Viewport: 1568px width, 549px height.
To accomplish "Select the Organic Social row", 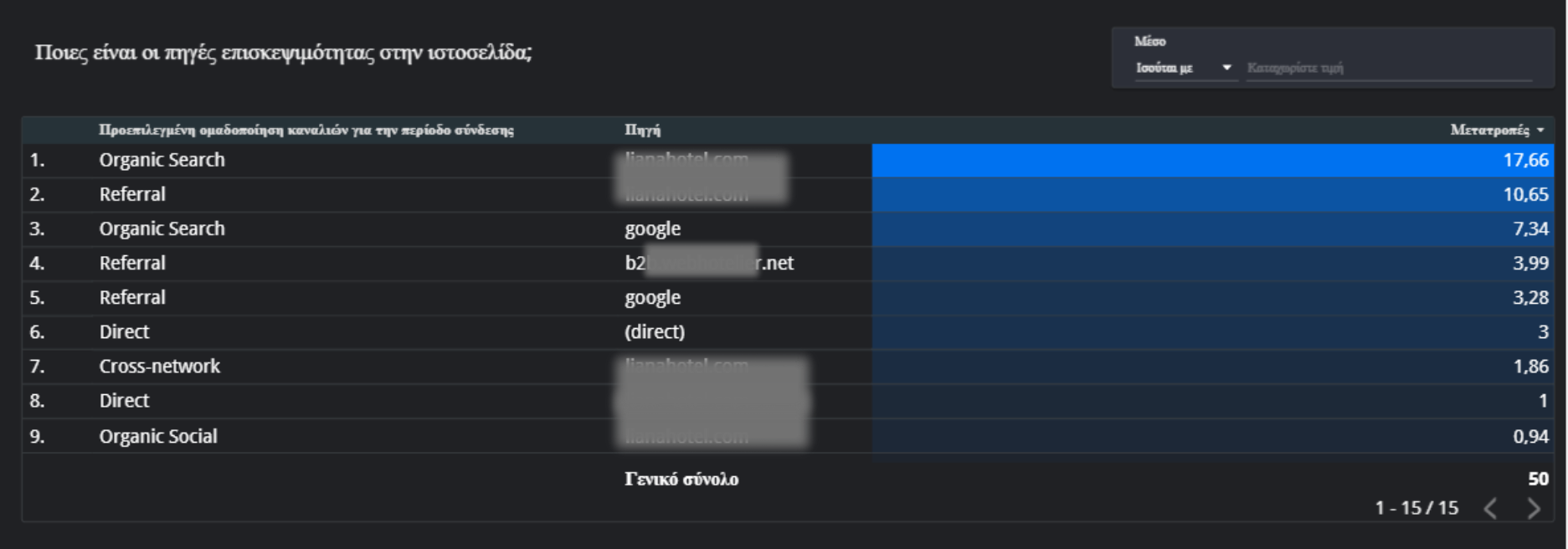I will point(157,436).
